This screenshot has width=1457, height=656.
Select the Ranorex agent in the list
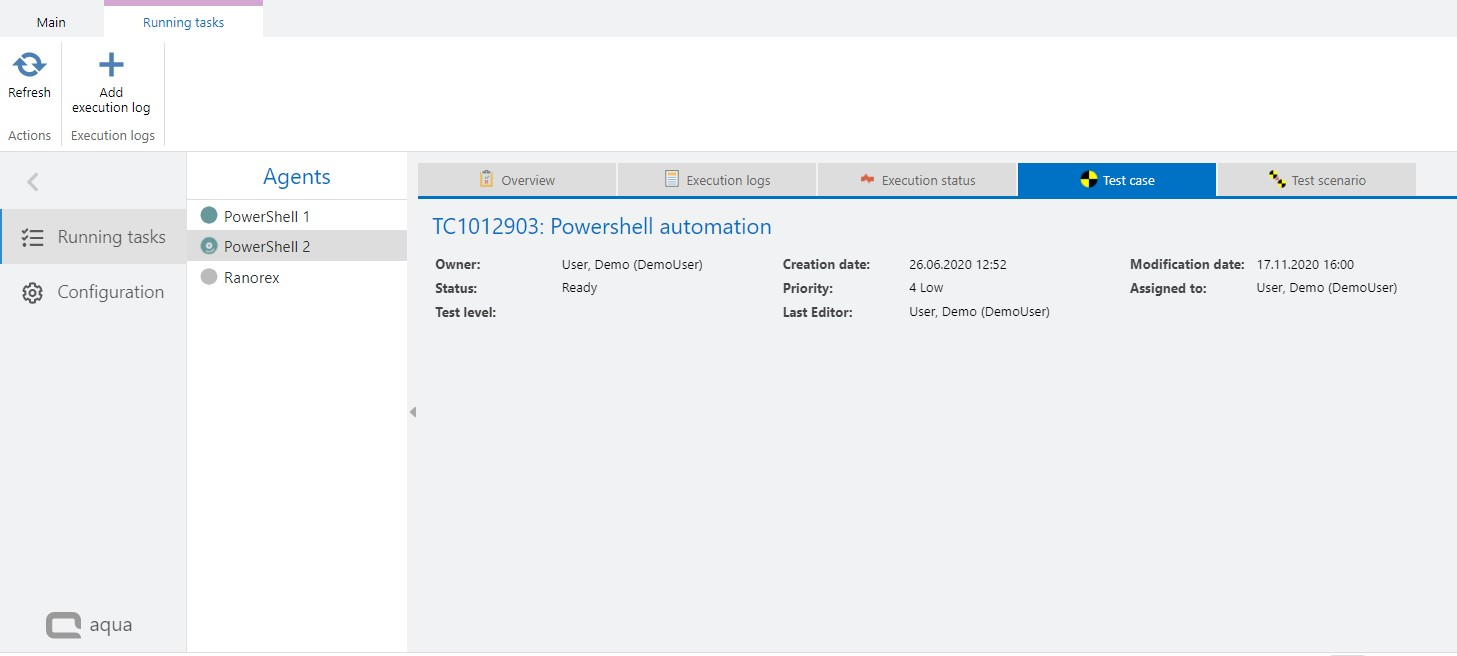[x=252, y=278]
